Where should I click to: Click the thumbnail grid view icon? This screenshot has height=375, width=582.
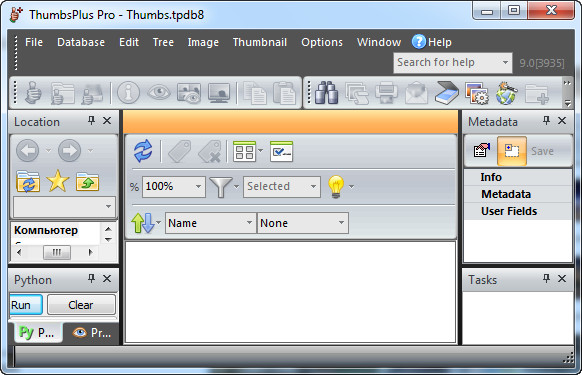pos(244,151)
